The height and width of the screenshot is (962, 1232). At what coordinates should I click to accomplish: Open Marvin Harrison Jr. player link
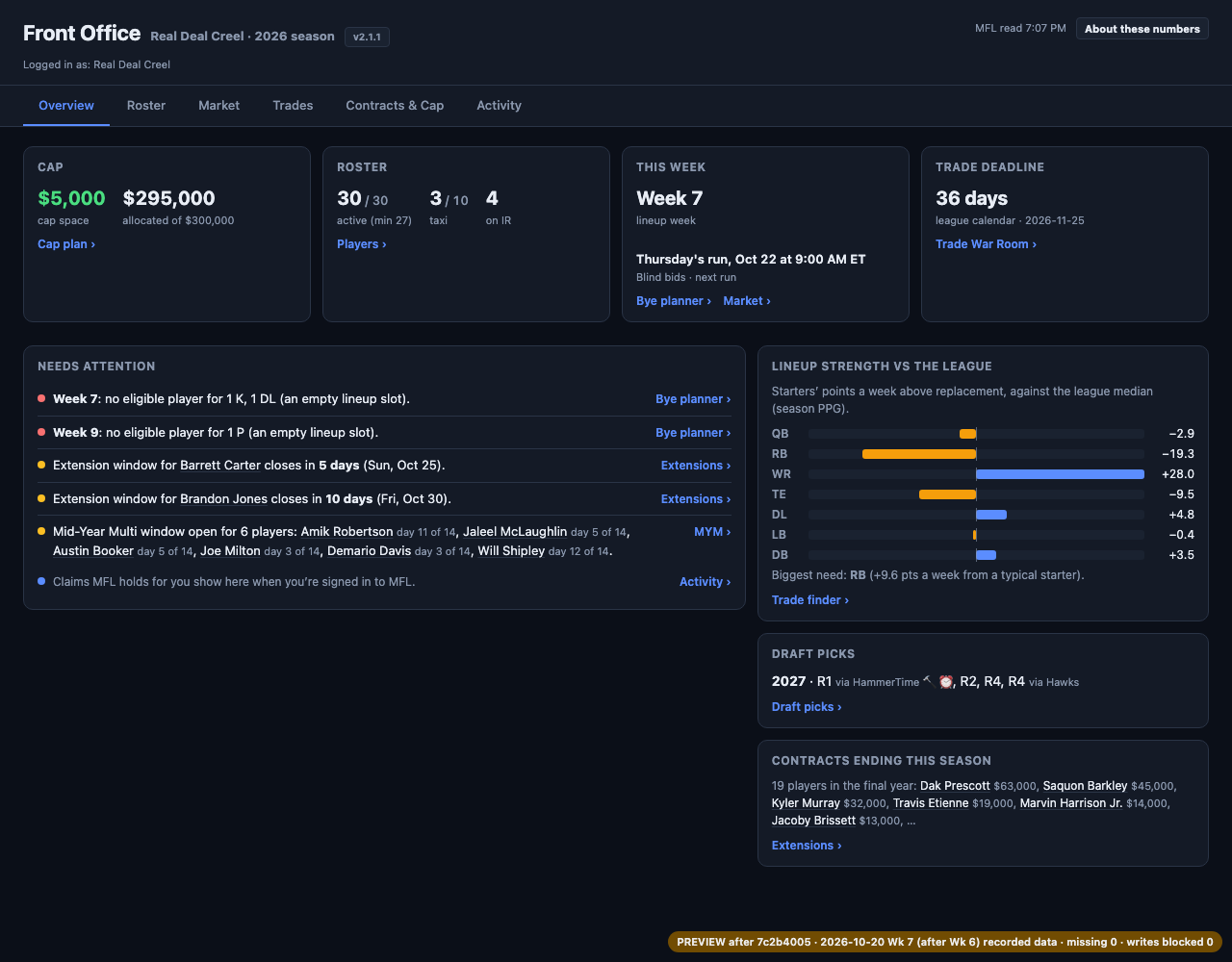tap(1071, 803)
